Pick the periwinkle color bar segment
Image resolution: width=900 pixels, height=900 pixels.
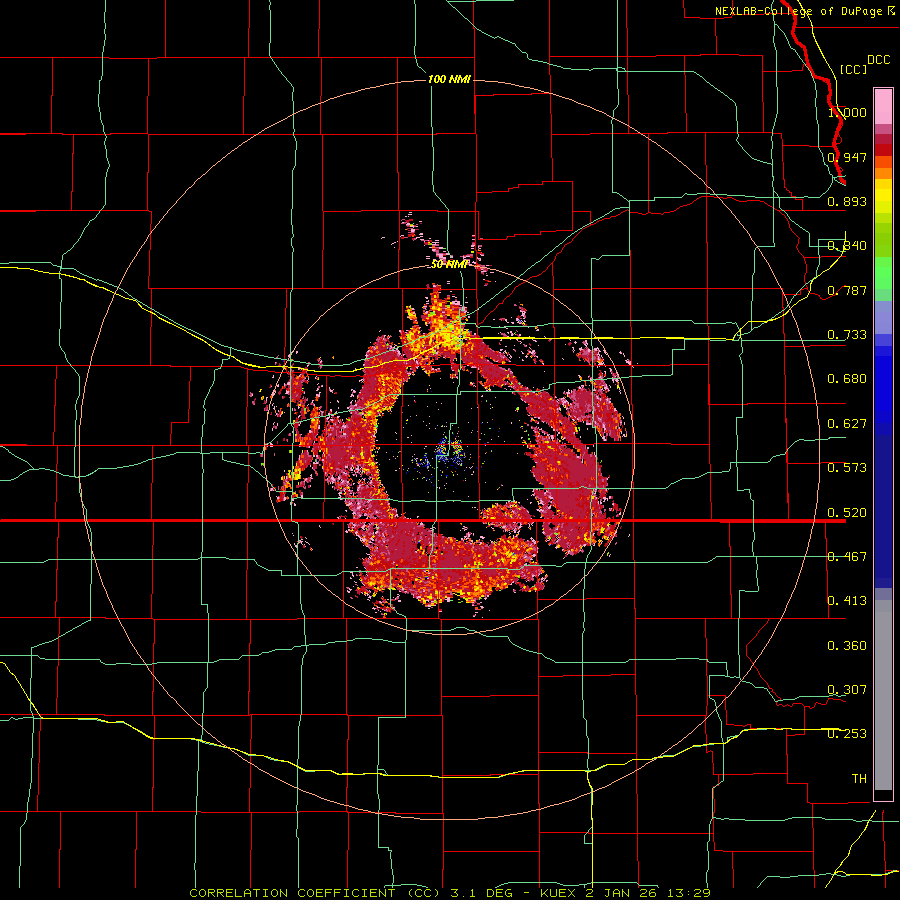(883, 318)
